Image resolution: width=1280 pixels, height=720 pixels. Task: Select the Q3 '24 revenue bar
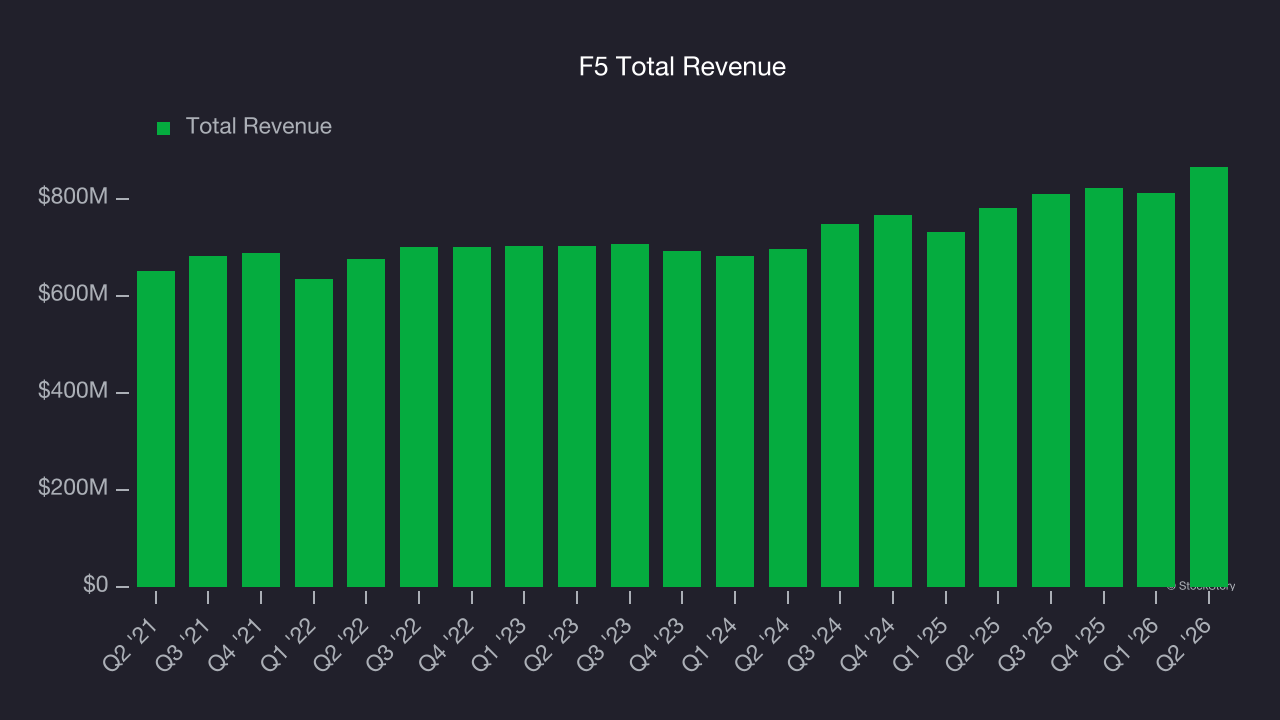tap(840, 405)
